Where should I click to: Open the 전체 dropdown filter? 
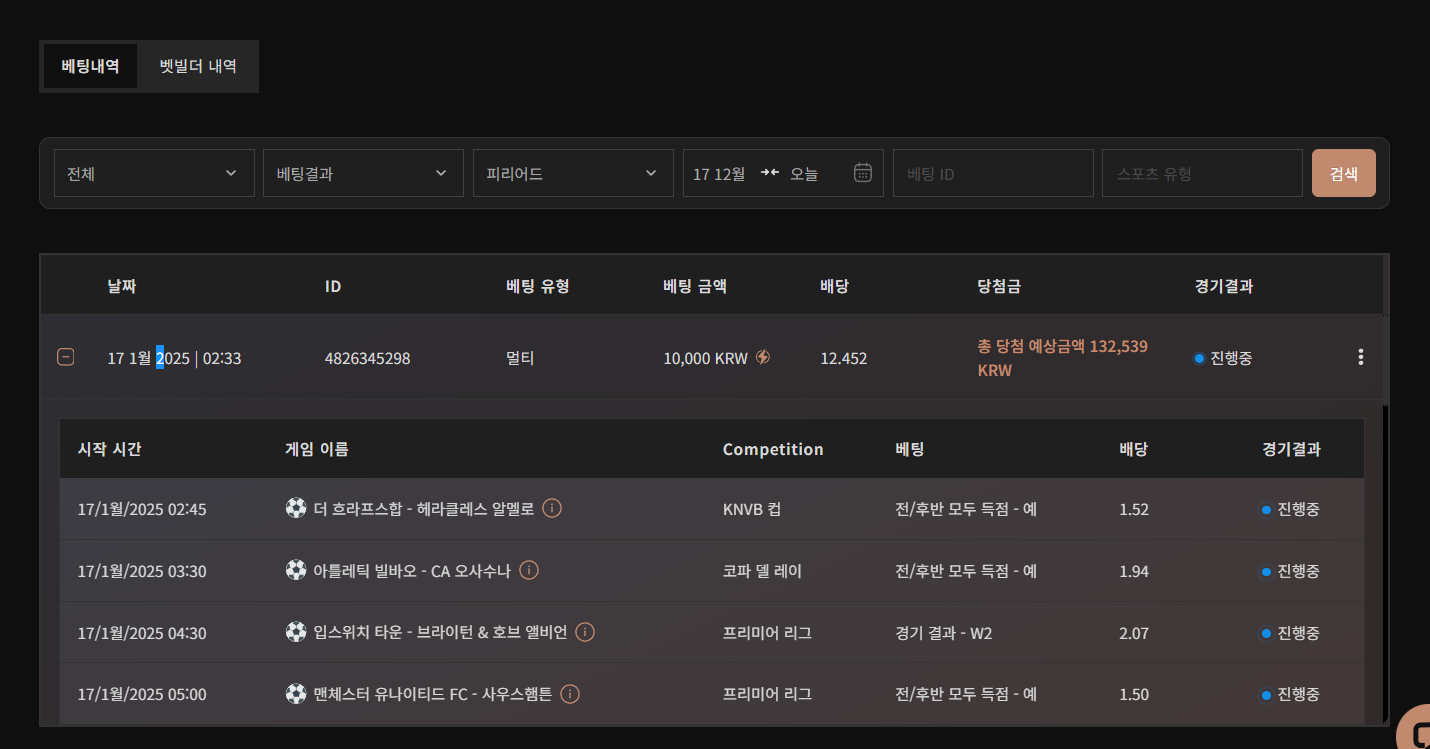pos(153,173)
